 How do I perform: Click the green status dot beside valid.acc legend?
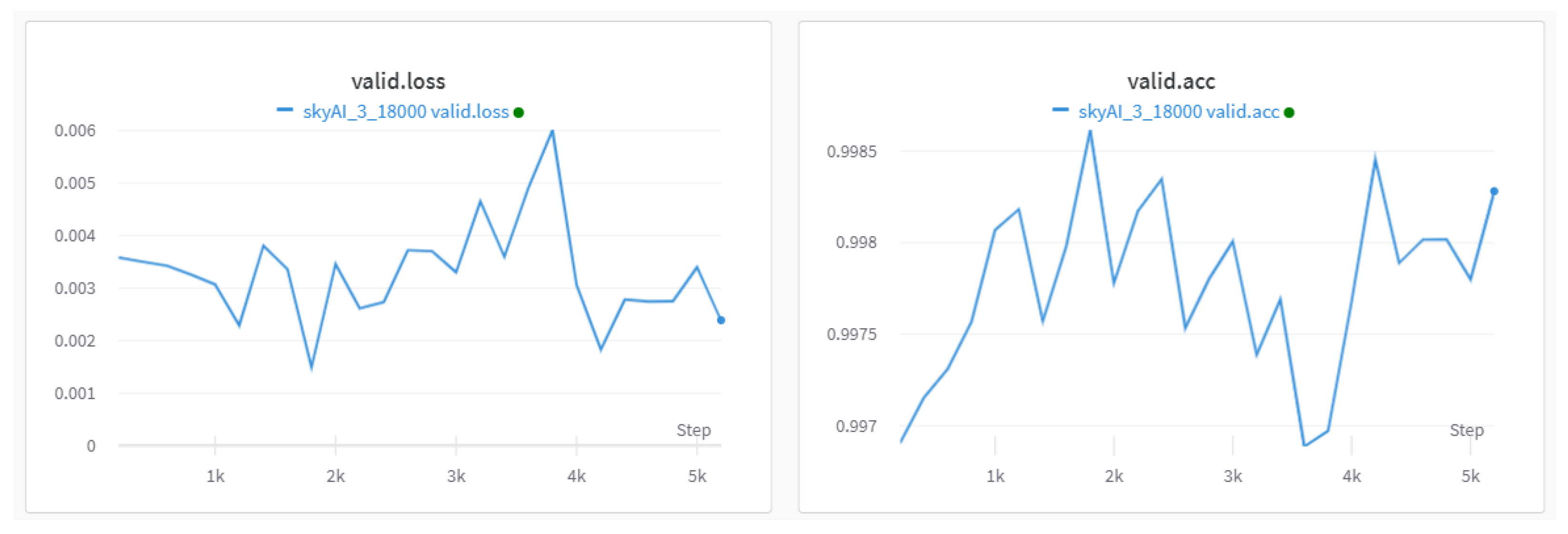pyautogui.click(x=1288, y=112)
